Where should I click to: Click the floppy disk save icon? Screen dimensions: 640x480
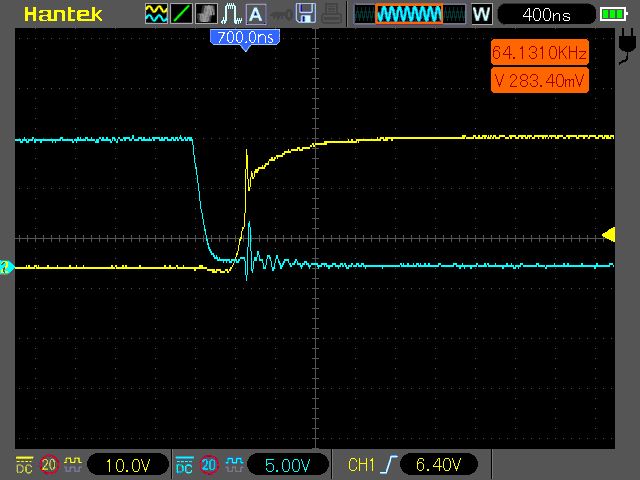[x=306, y=13]
